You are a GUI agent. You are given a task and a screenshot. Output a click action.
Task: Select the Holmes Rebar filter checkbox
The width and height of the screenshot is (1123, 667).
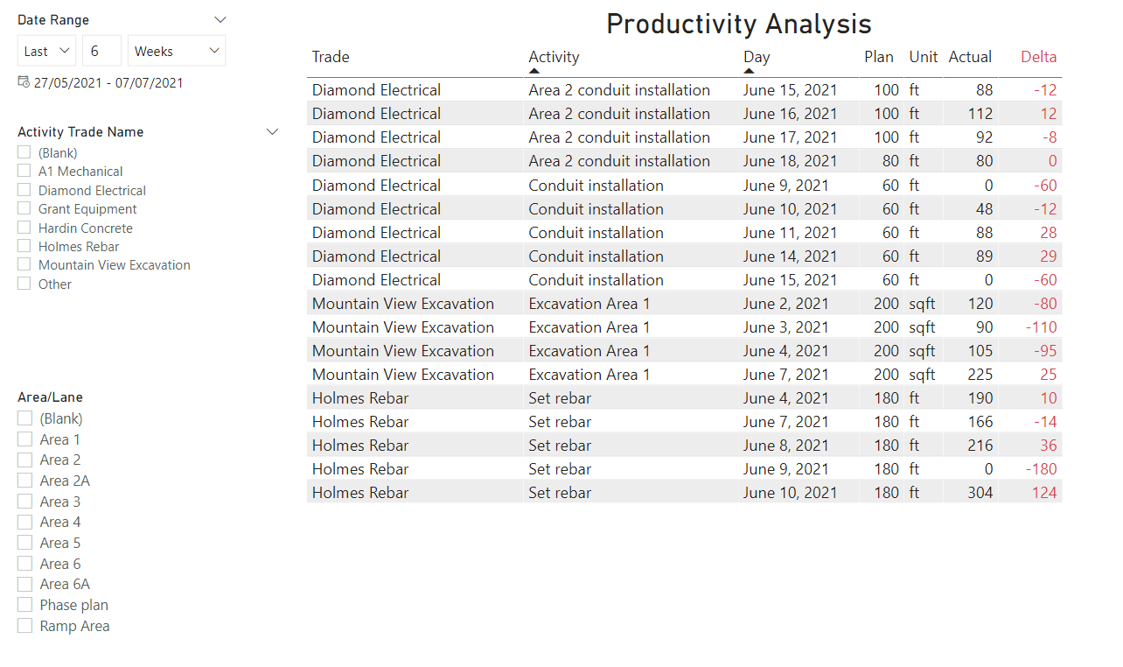coord(23,246)
